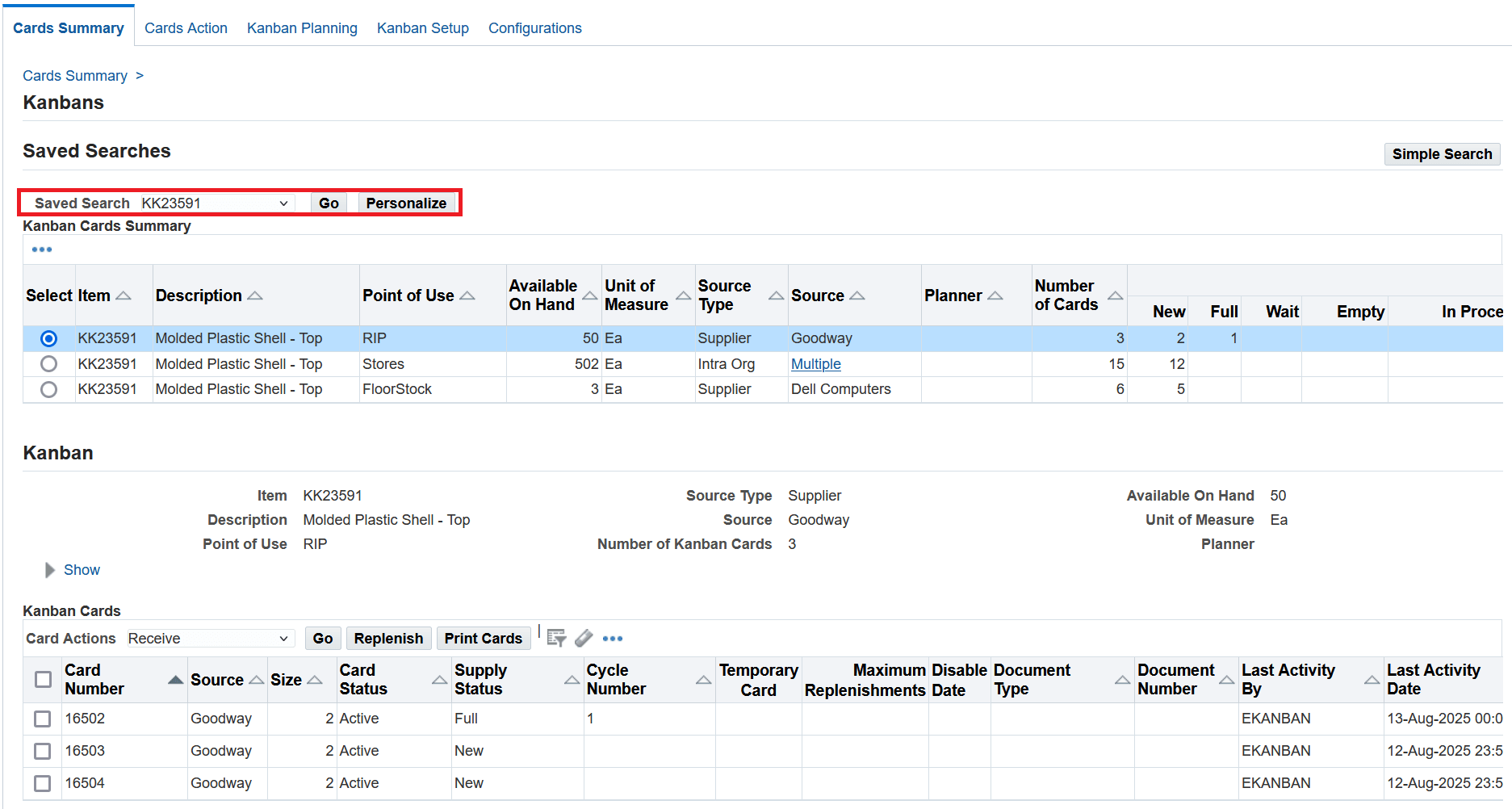Check the box for card 16503
This screenshot has width=1512, height=809.
pos(43,751)
